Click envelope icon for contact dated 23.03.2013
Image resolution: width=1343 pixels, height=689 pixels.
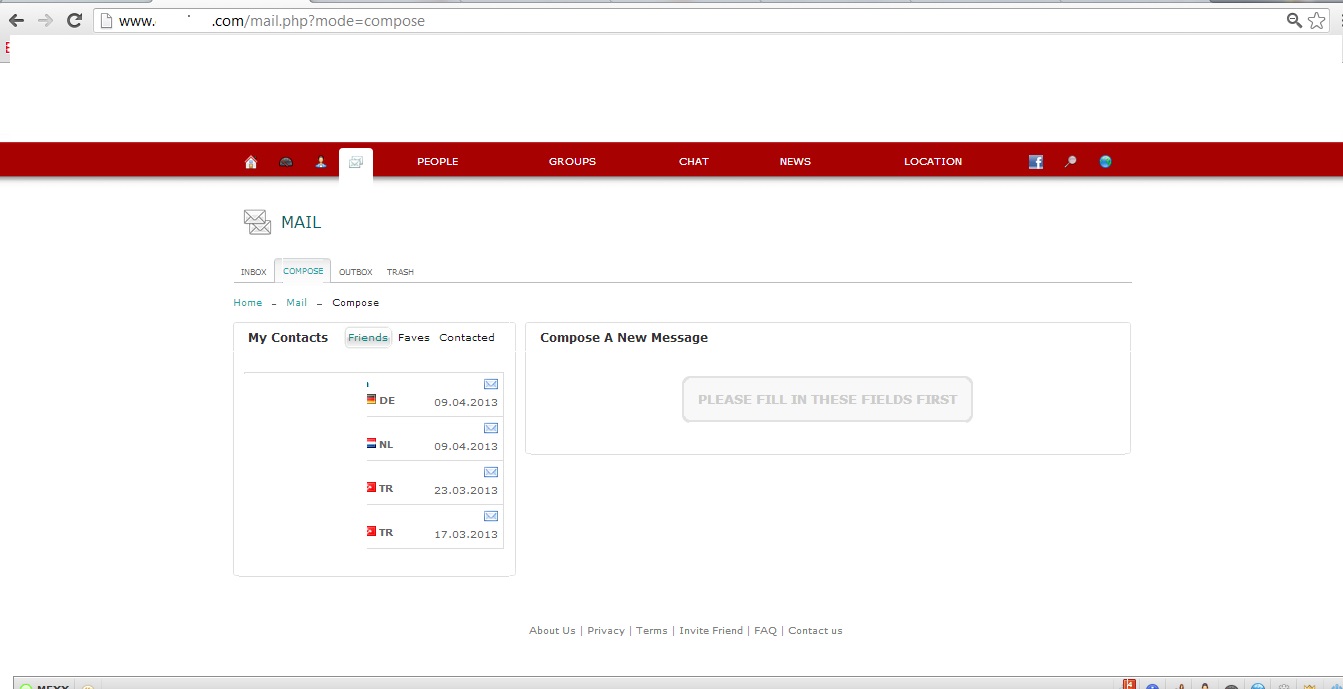click(x=491, y=472)
